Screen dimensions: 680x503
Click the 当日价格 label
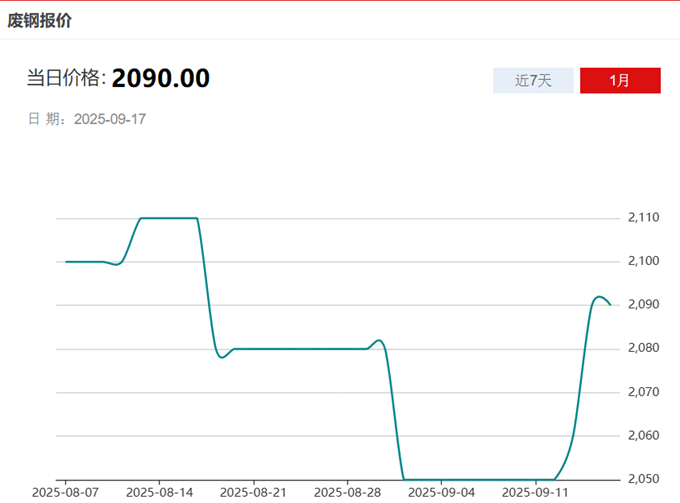coord(66,78)
